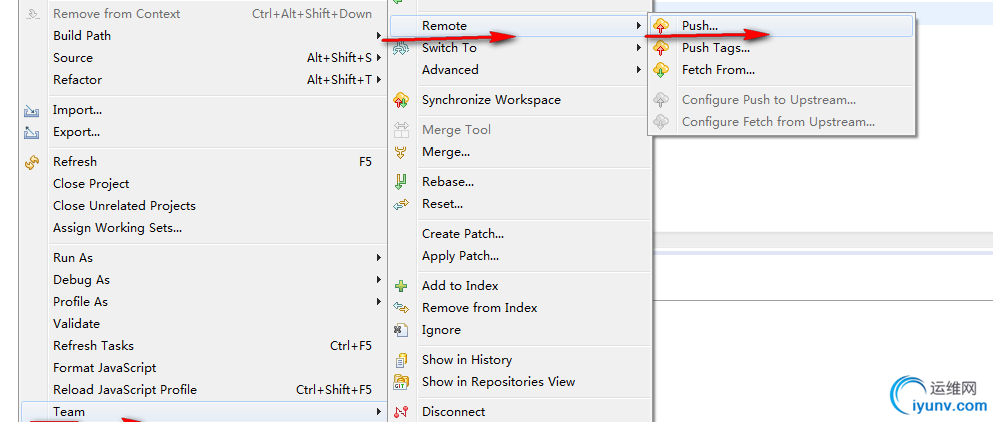Click the Import icon

click(x=32, y=110)
